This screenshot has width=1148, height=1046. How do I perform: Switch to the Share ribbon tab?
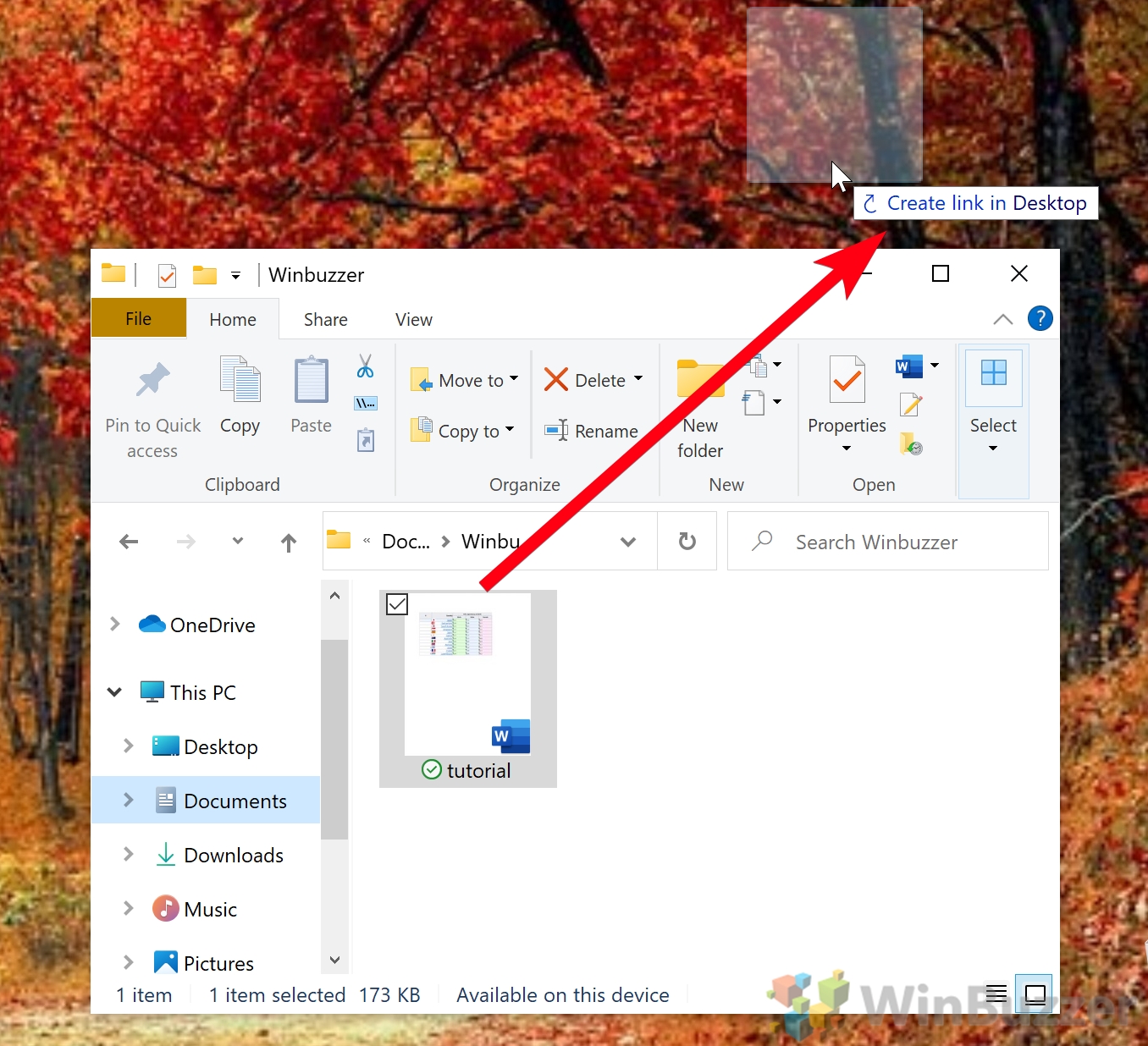[x=326, y=319]
